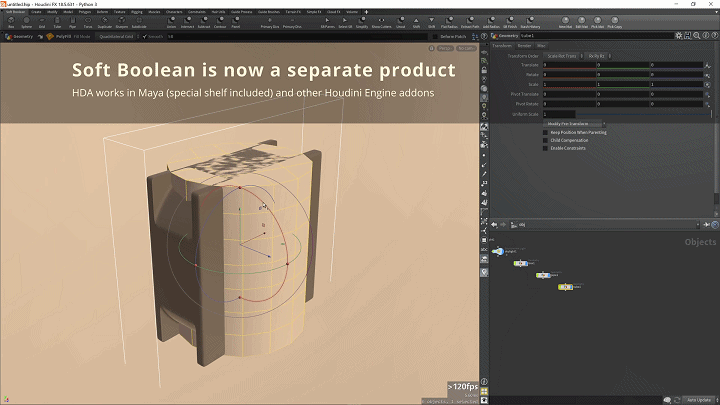Click the Shift up arrow tool
This screenshot has height=405, width=720.
click(x=416, y=21)
